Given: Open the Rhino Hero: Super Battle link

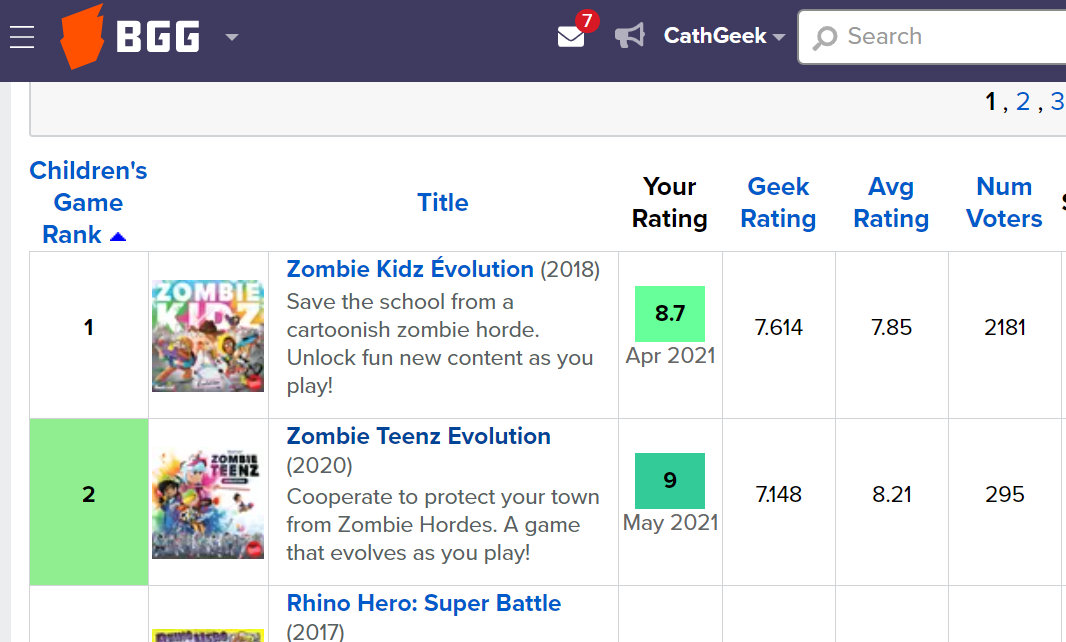Looking at the screenshot, I should [x=423, y=603].
